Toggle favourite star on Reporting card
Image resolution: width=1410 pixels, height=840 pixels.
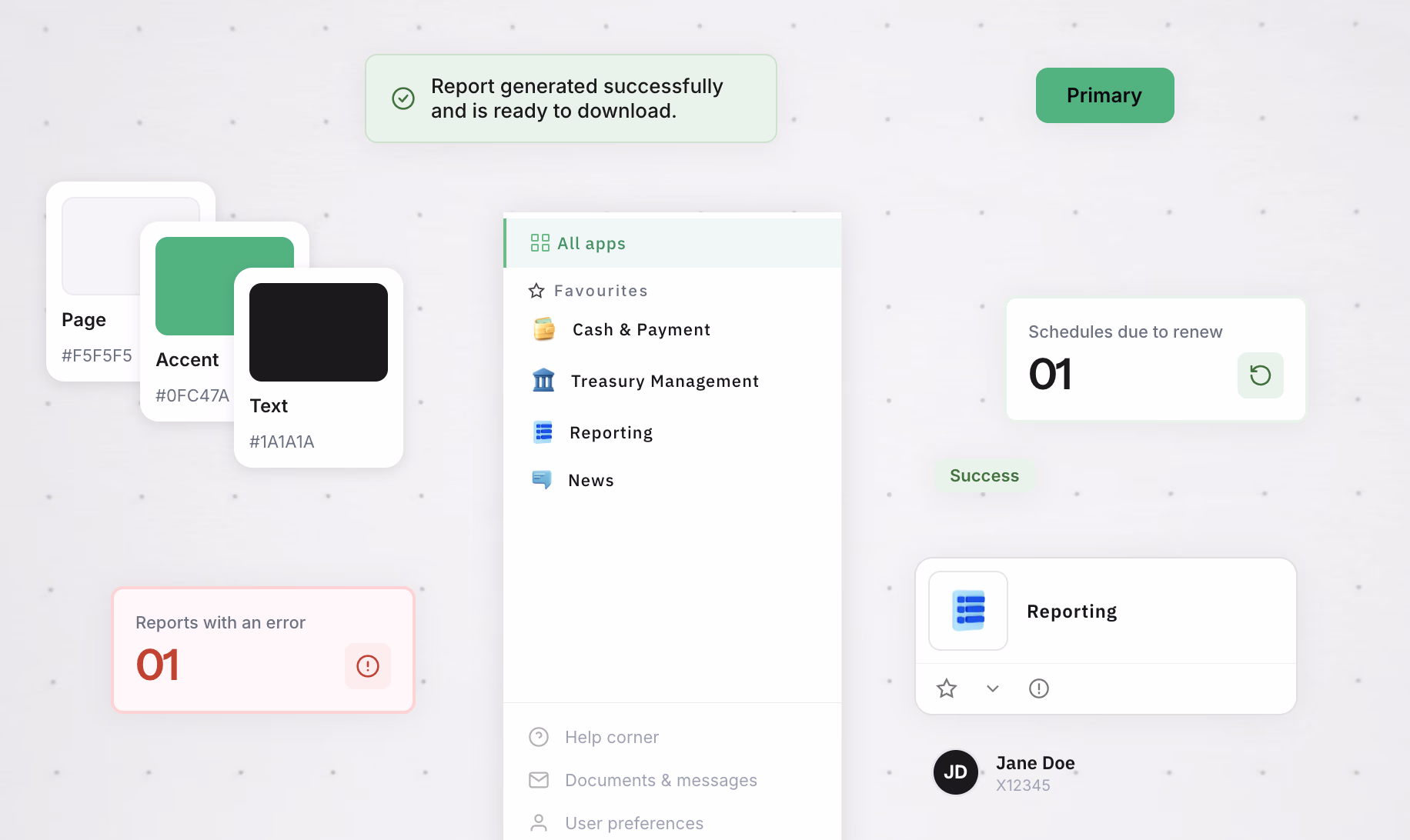(x=947, y=688)
